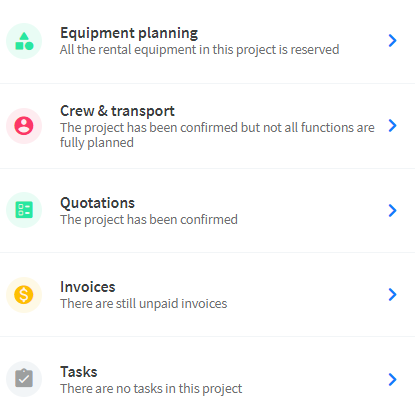Screen dimensions: 415x415
Task: Click 'The project has been confirmed' status
Action: (149, 220)
